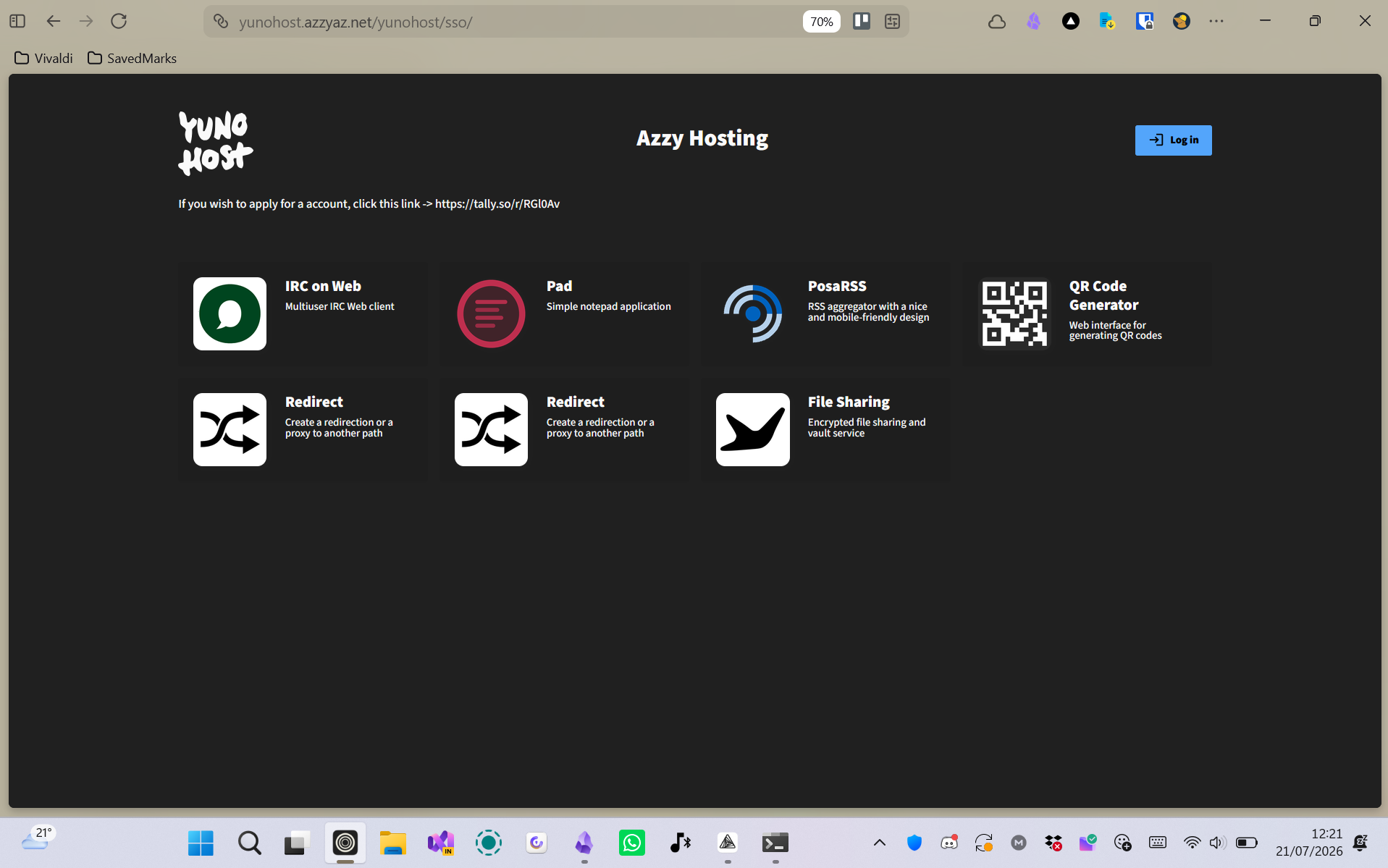Click the blue PosaRSS signal icon
1388x868 pixels.
753,313
